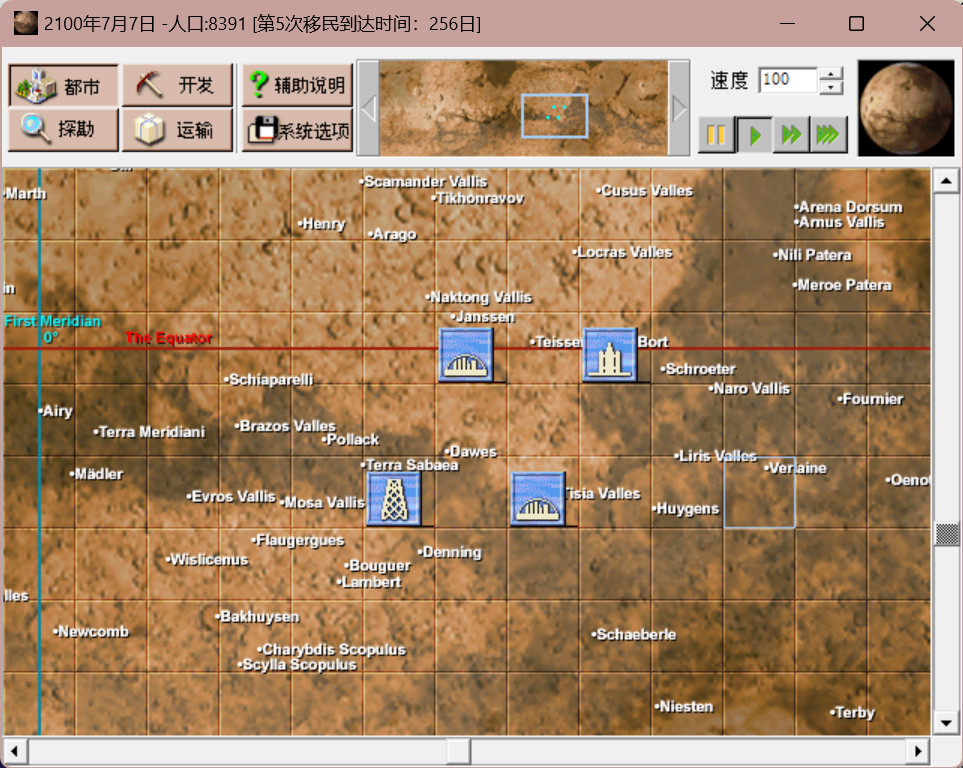Select the tower building icon near Bort
963x768 pixels.
[x=610, y=355]
